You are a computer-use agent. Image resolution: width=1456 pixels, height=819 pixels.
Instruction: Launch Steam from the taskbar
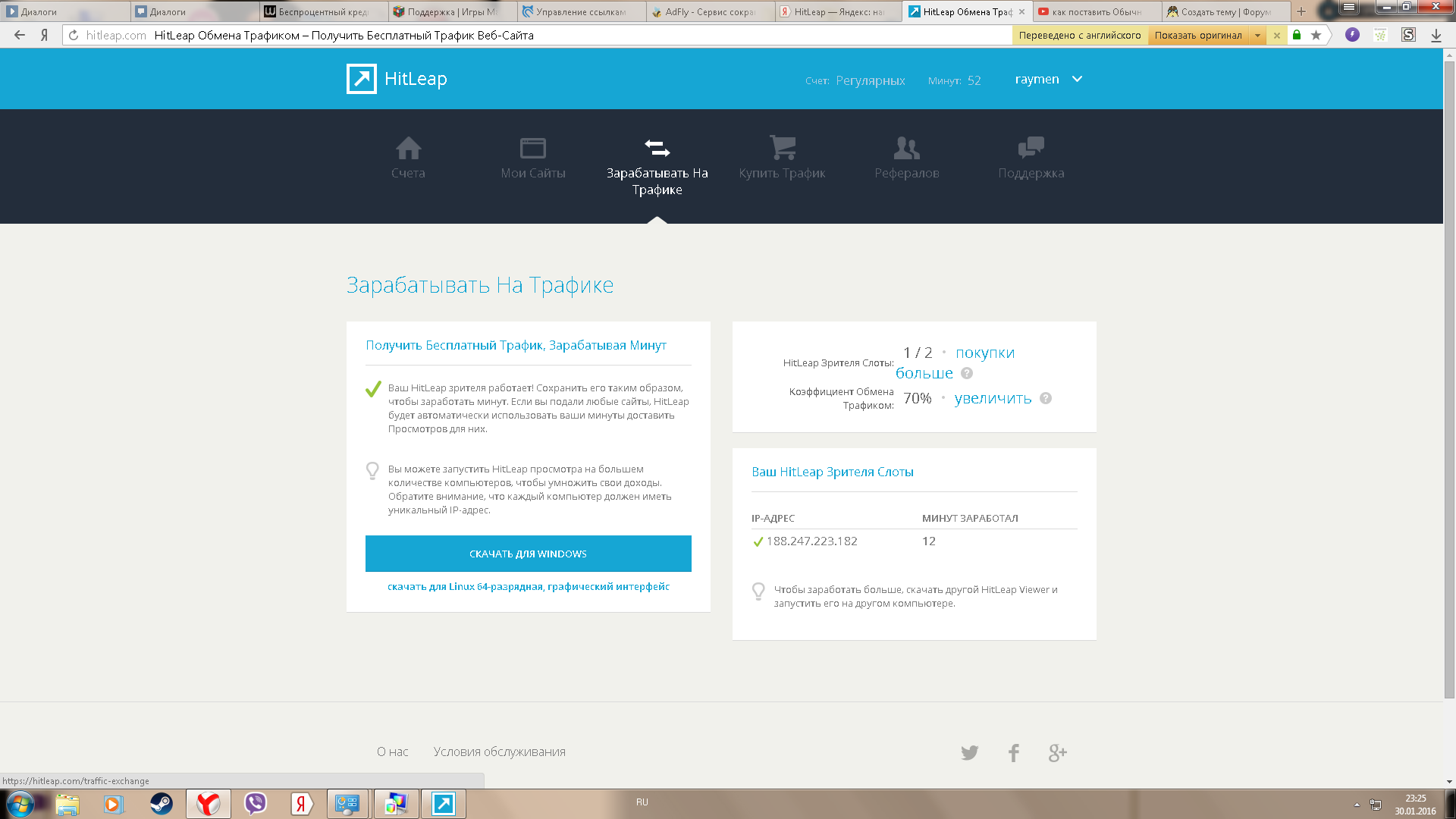click(x=161, y=804)
